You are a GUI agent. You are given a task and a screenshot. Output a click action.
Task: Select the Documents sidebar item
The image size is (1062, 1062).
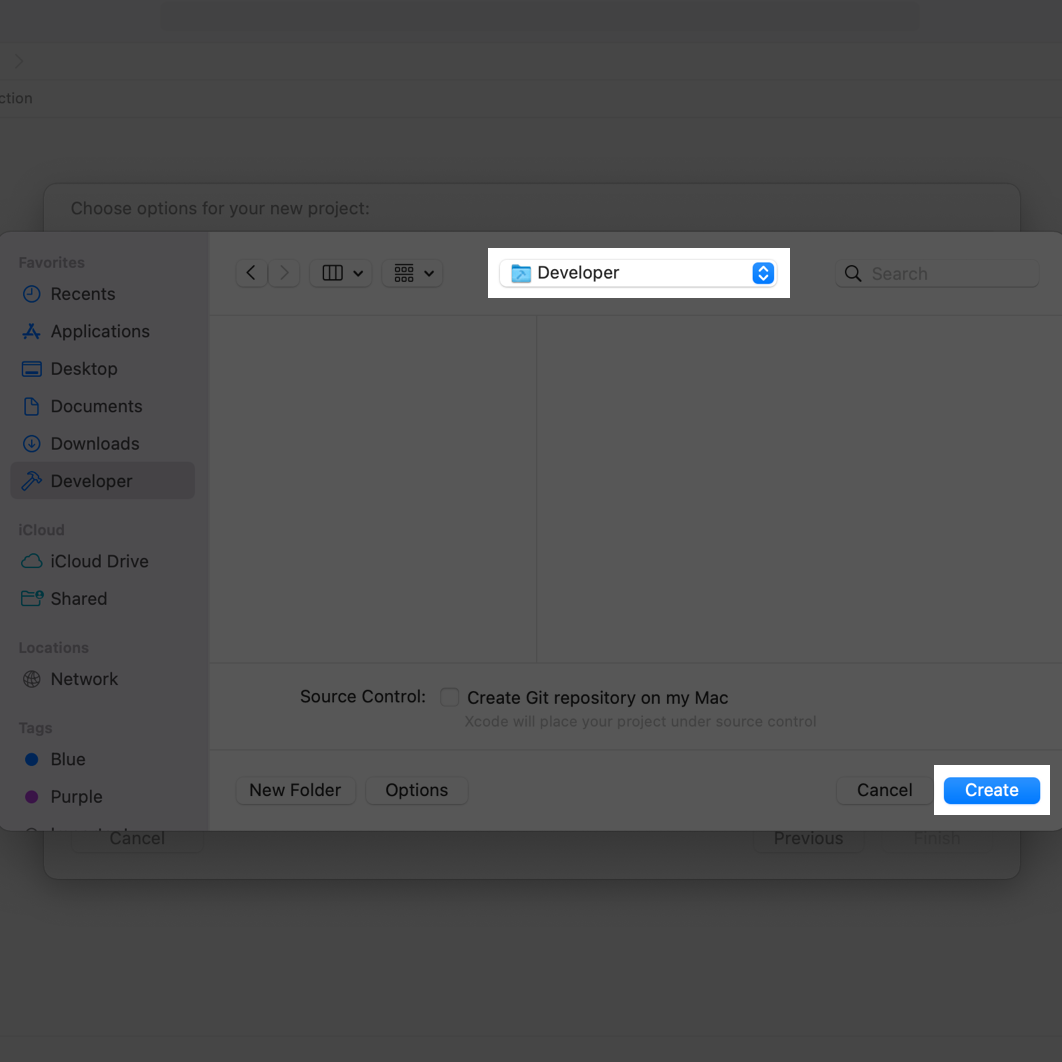click(x=96, y=406)
